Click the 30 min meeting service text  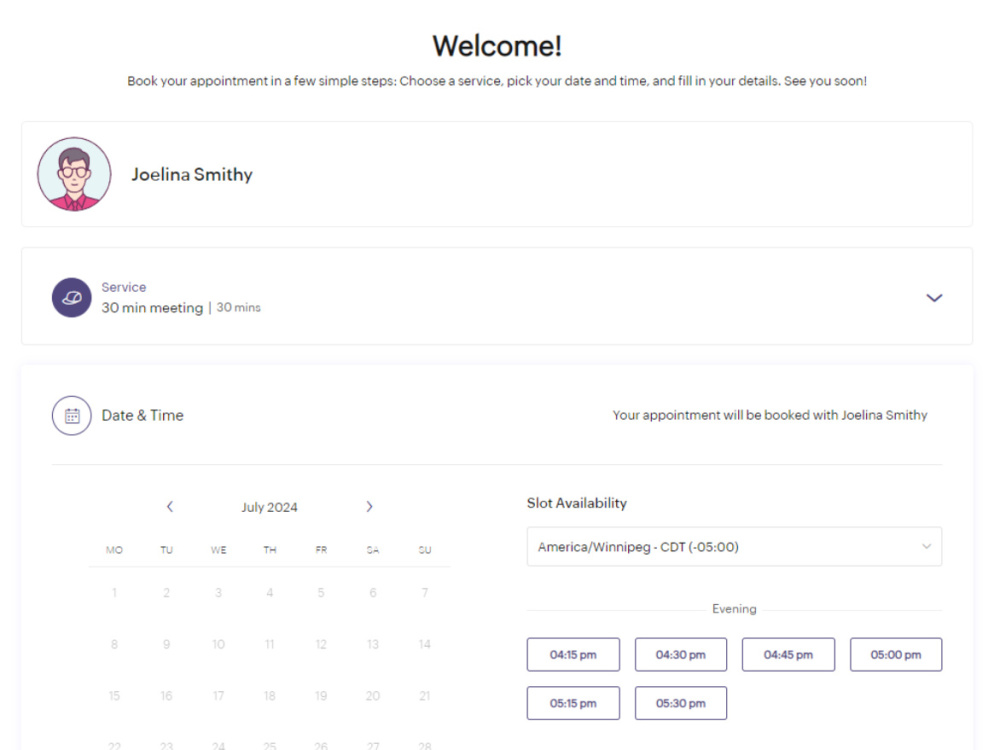(x=152, y=307)
